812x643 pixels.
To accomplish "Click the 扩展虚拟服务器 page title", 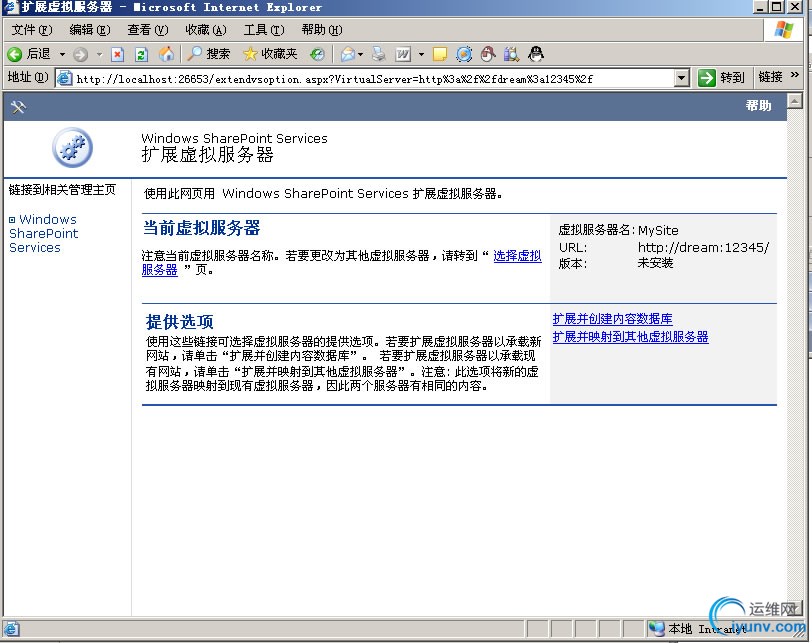I will [207, 155].
